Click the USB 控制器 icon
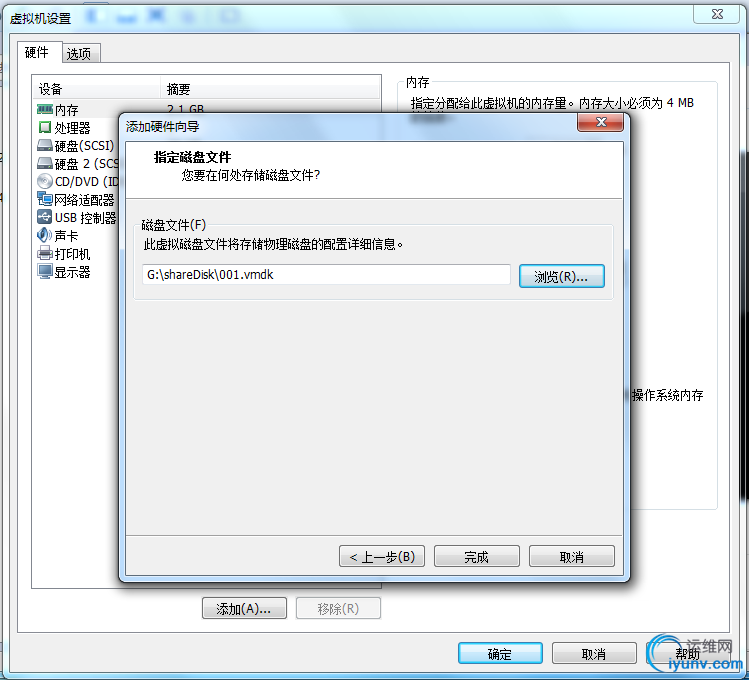This screenshot has height=680, width=749. click(x=44, y=217)
